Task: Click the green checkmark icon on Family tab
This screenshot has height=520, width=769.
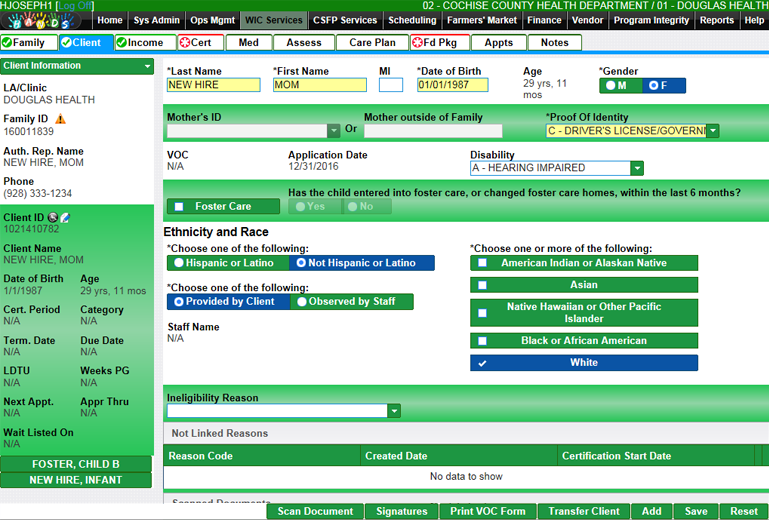Action: (x=7, y=43)
